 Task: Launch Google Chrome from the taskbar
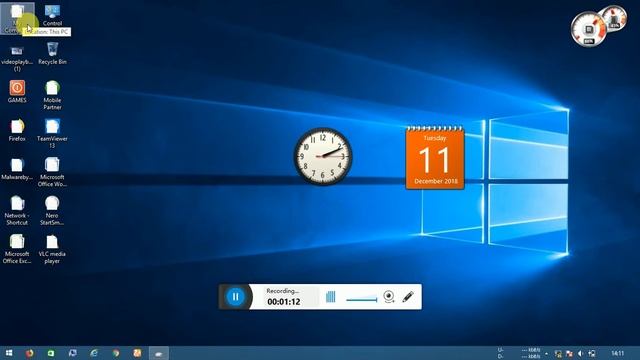116,353
